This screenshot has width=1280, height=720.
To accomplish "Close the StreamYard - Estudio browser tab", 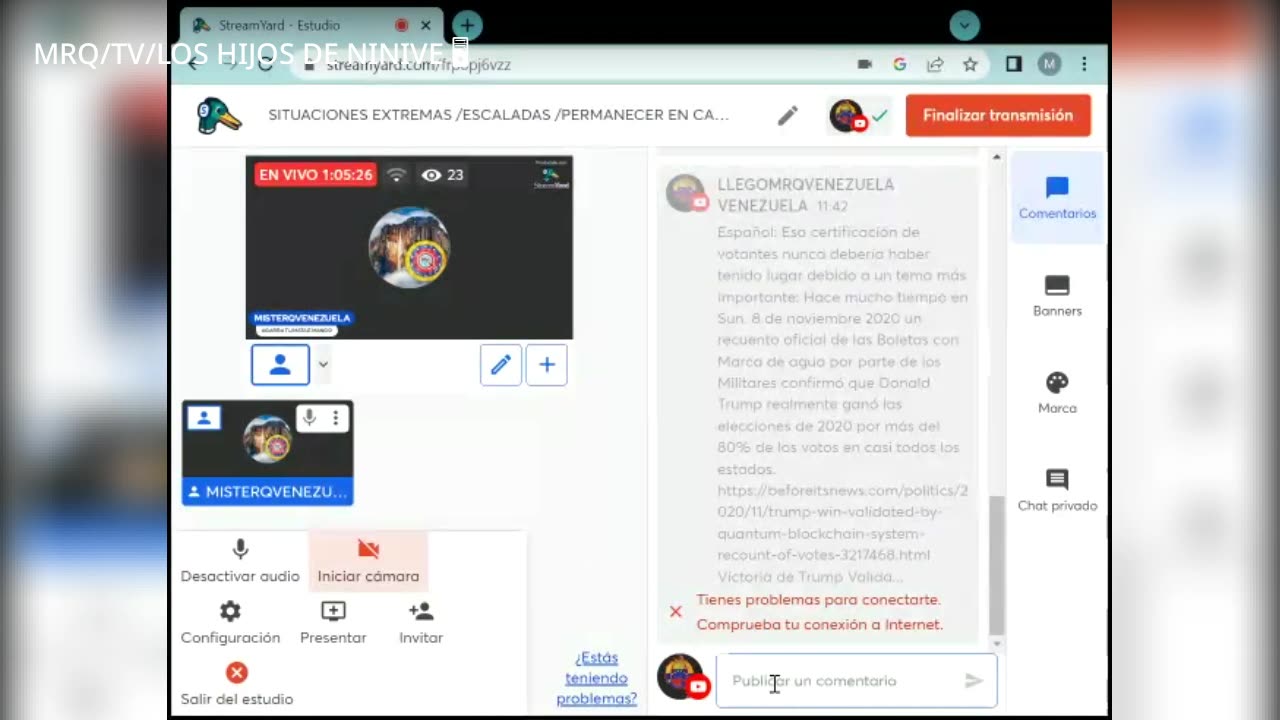I will [x=427, y=26].
